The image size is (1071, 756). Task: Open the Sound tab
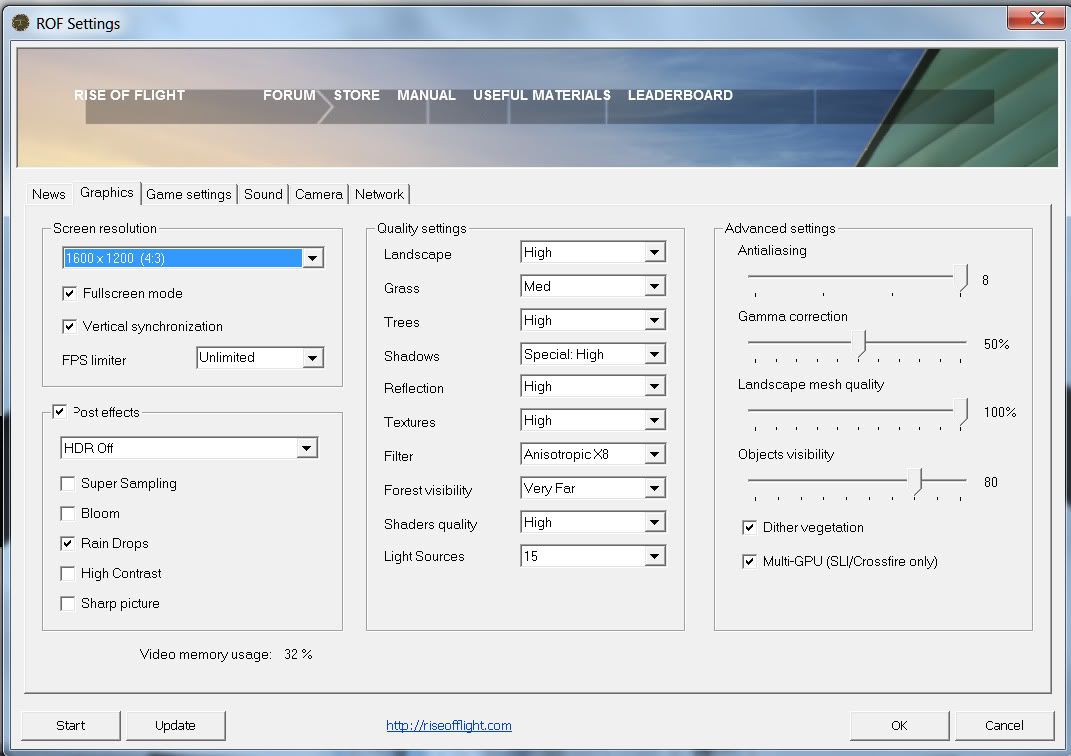[x=263, y=194]
